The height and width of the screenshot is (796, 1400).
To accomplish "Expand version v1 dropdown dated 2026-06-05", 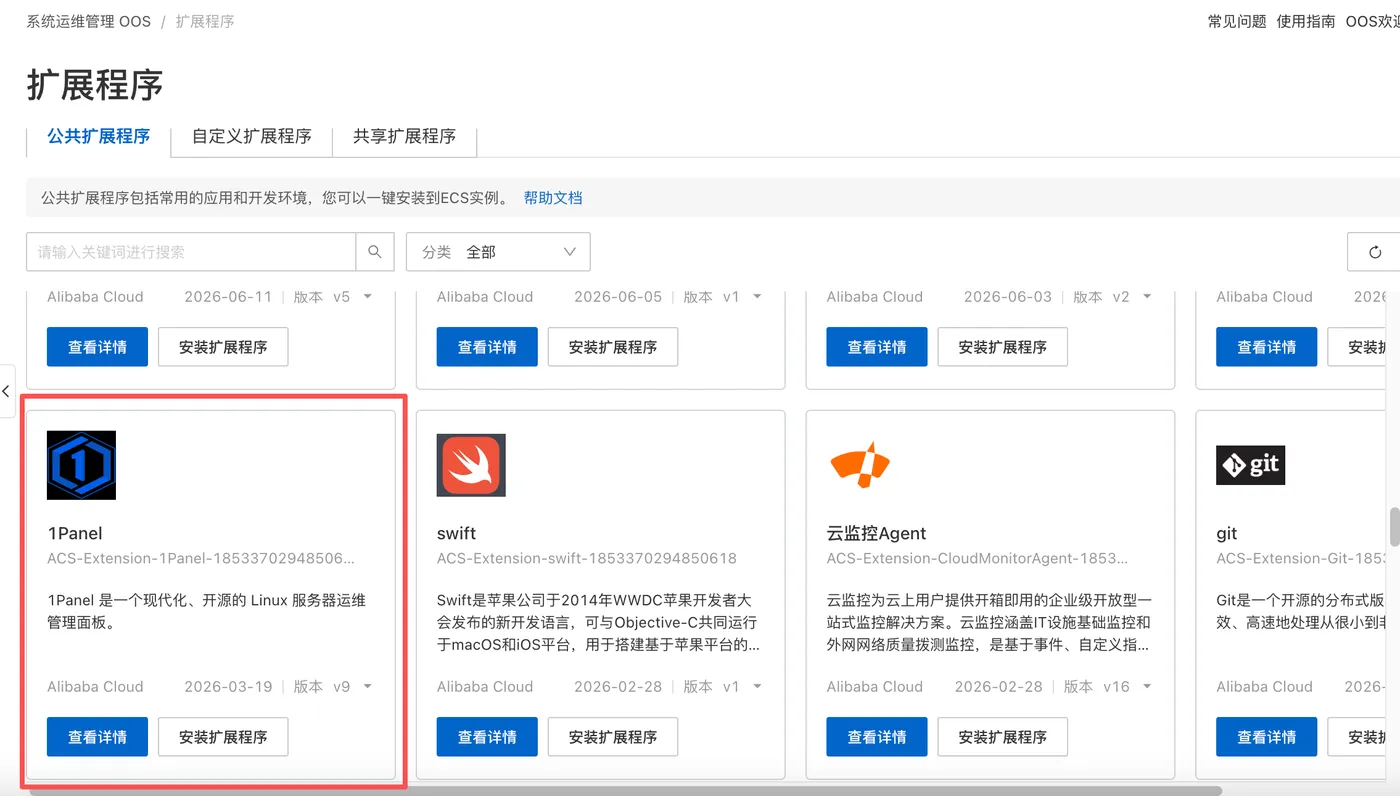I will 757,297.
